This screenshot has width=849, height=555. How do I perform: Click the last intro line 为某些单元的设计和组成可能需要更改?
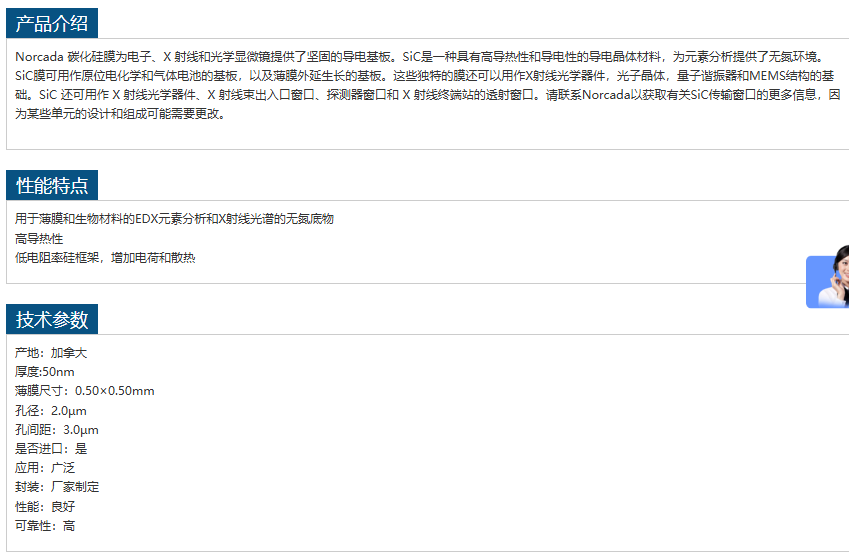click(x=120, y=113)
